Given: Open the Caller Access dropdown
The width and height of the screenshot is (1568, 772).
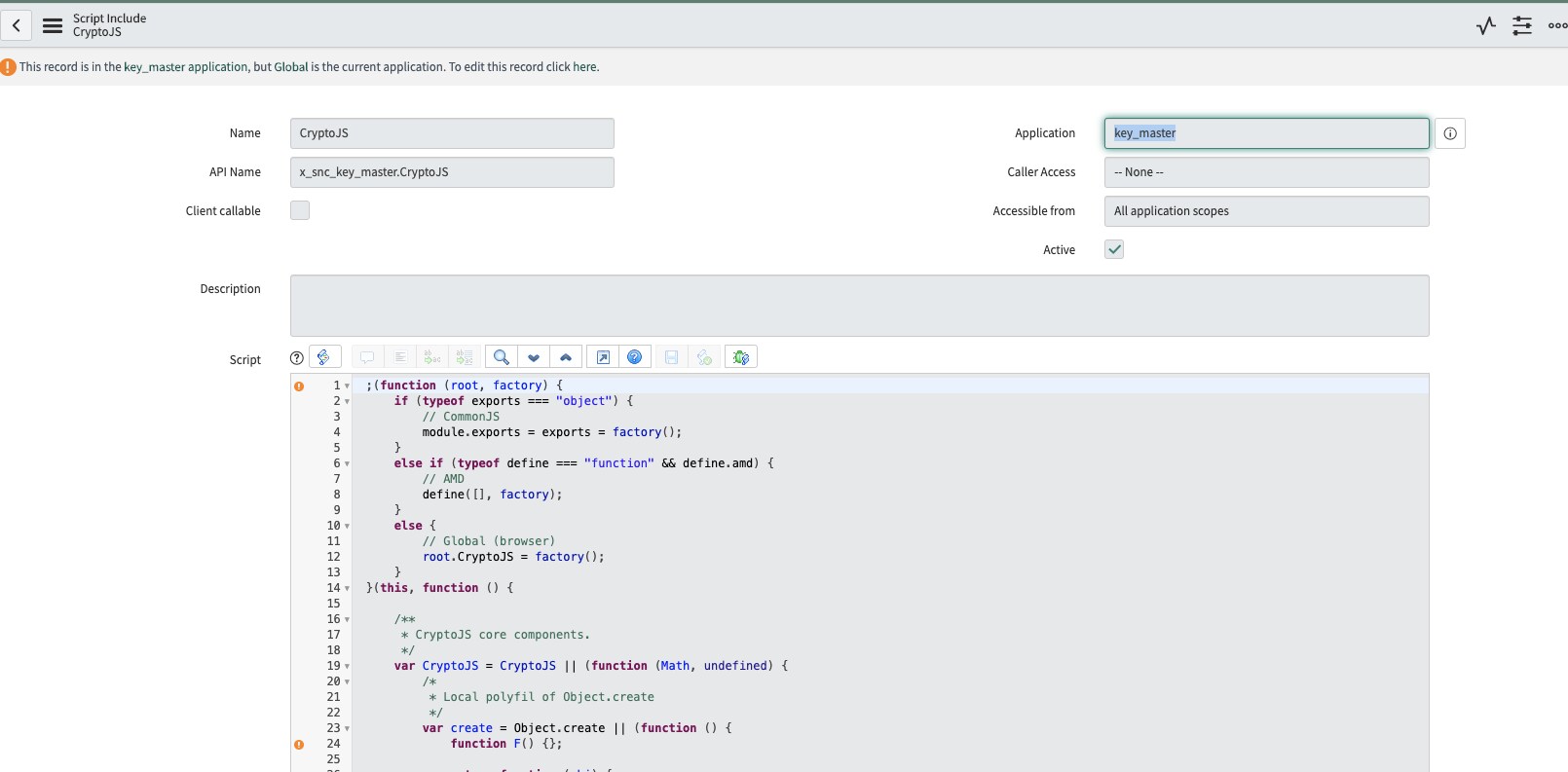Looking at the screenshot, I should point(1266,172).
